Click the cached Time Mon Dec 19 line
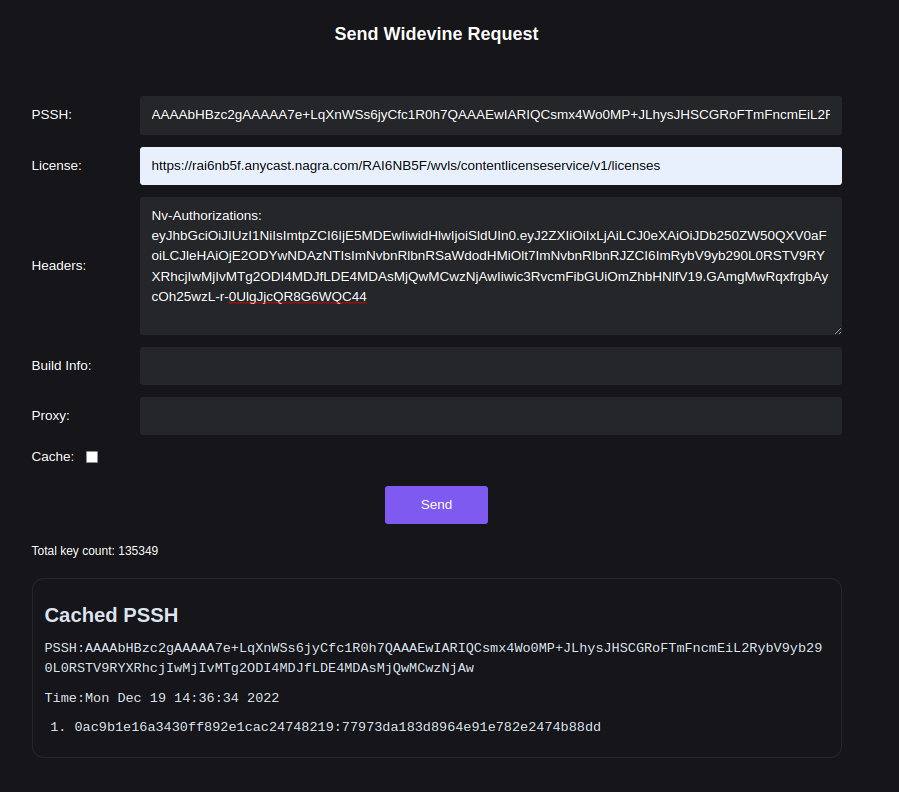Screen dimensions: 899x792 tap(162, 698)
